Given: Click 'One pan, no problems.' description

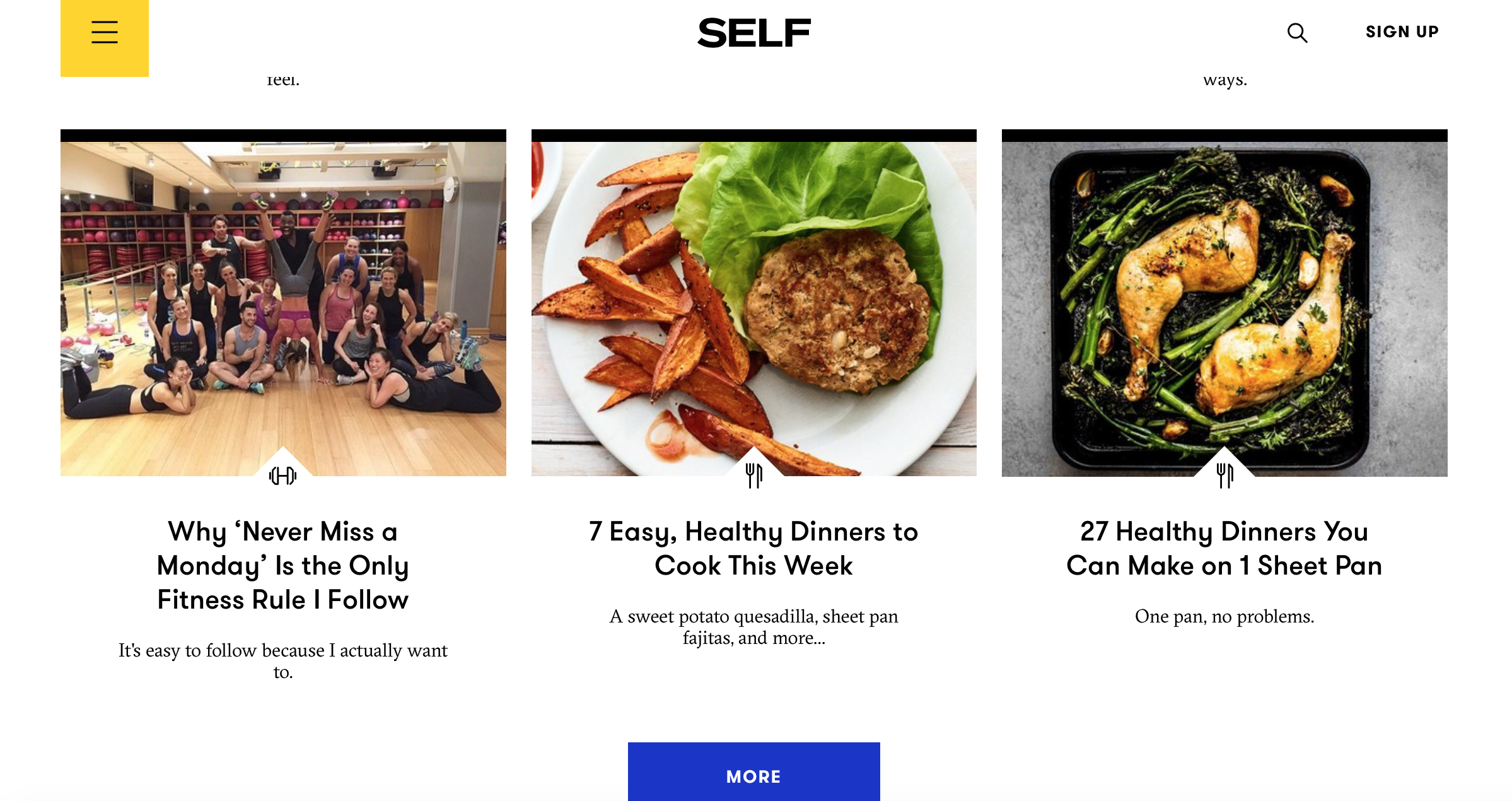Looking at the screenshot, I should [1224, 616].
